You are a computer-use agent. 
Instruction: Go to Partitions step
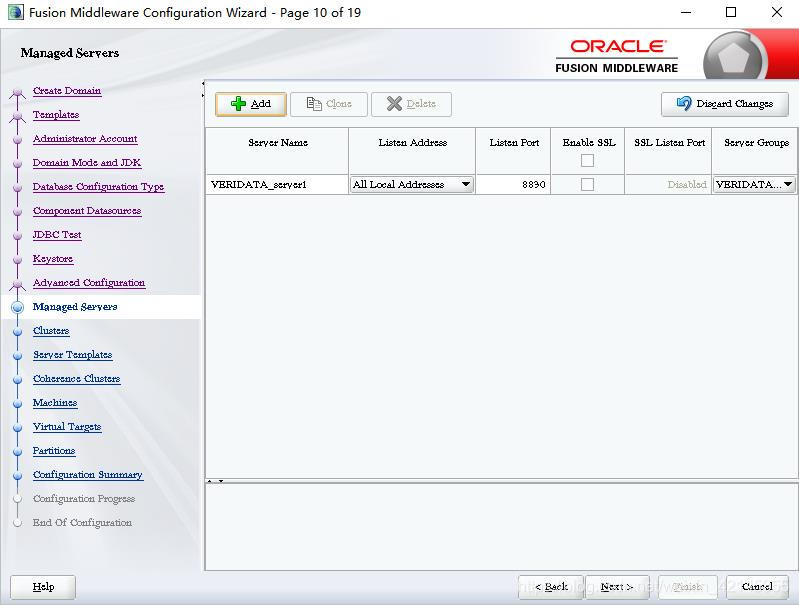[54, 451]
